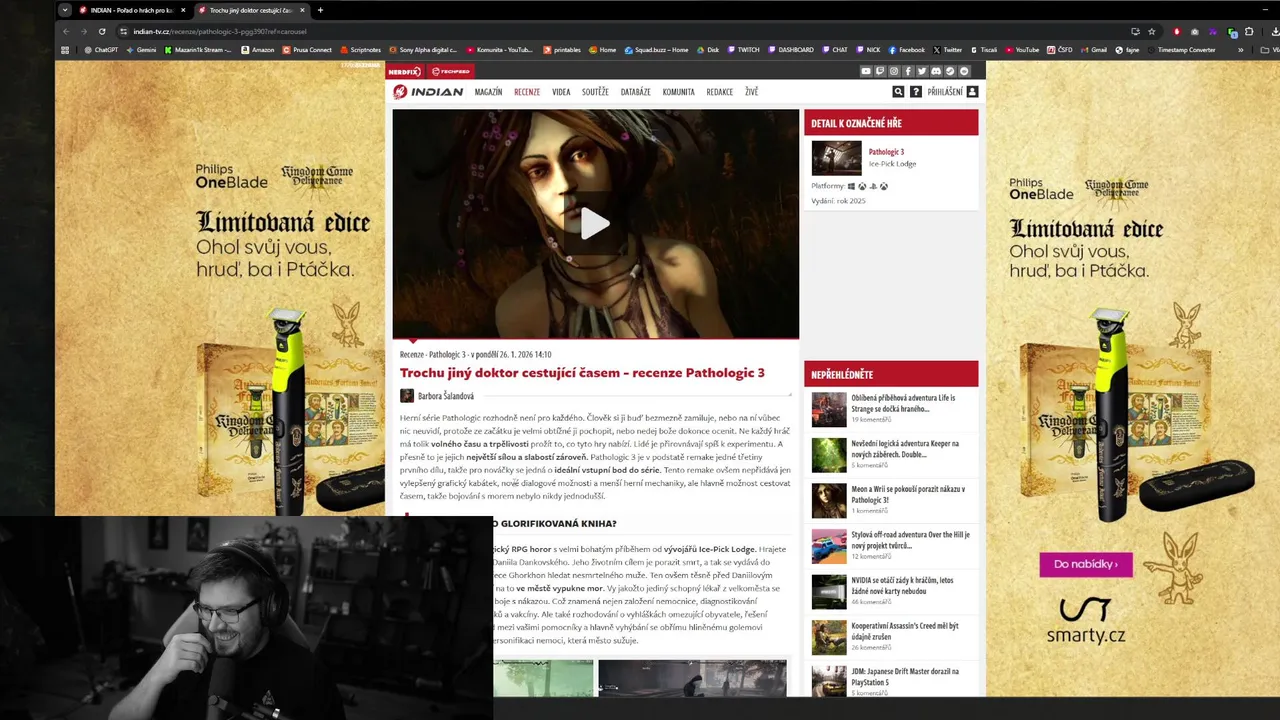The image size is (1280, 720).
Task: Open the Komunita menu item
Action: 678,92
